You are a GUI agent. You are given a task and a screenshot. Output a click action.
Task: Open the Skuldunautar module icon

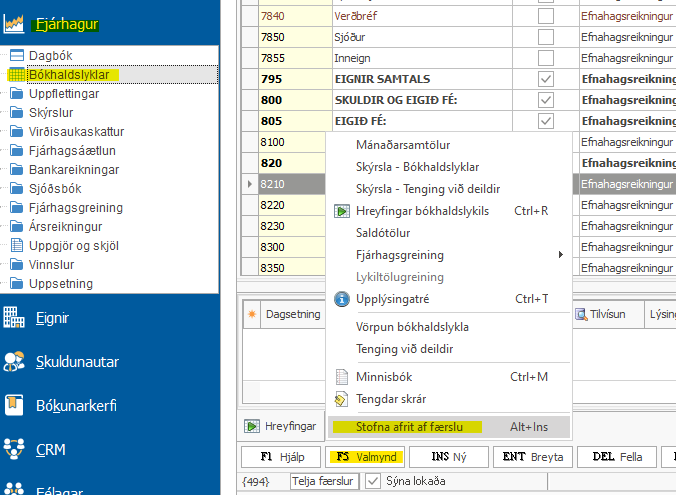(x=14, y=361)
